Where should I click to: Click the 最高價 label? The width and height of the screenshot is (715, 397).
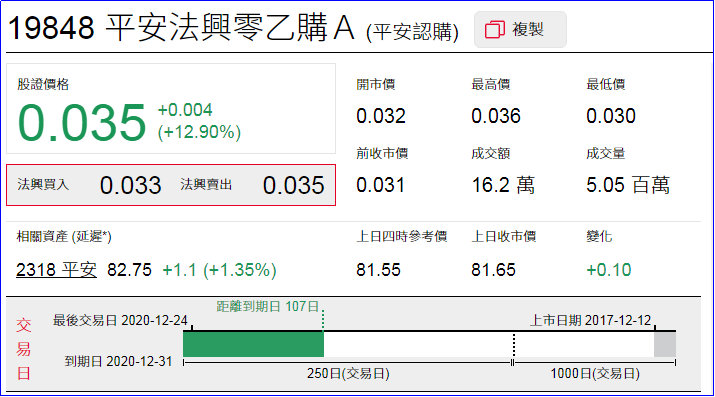click(x=491, y=84)
